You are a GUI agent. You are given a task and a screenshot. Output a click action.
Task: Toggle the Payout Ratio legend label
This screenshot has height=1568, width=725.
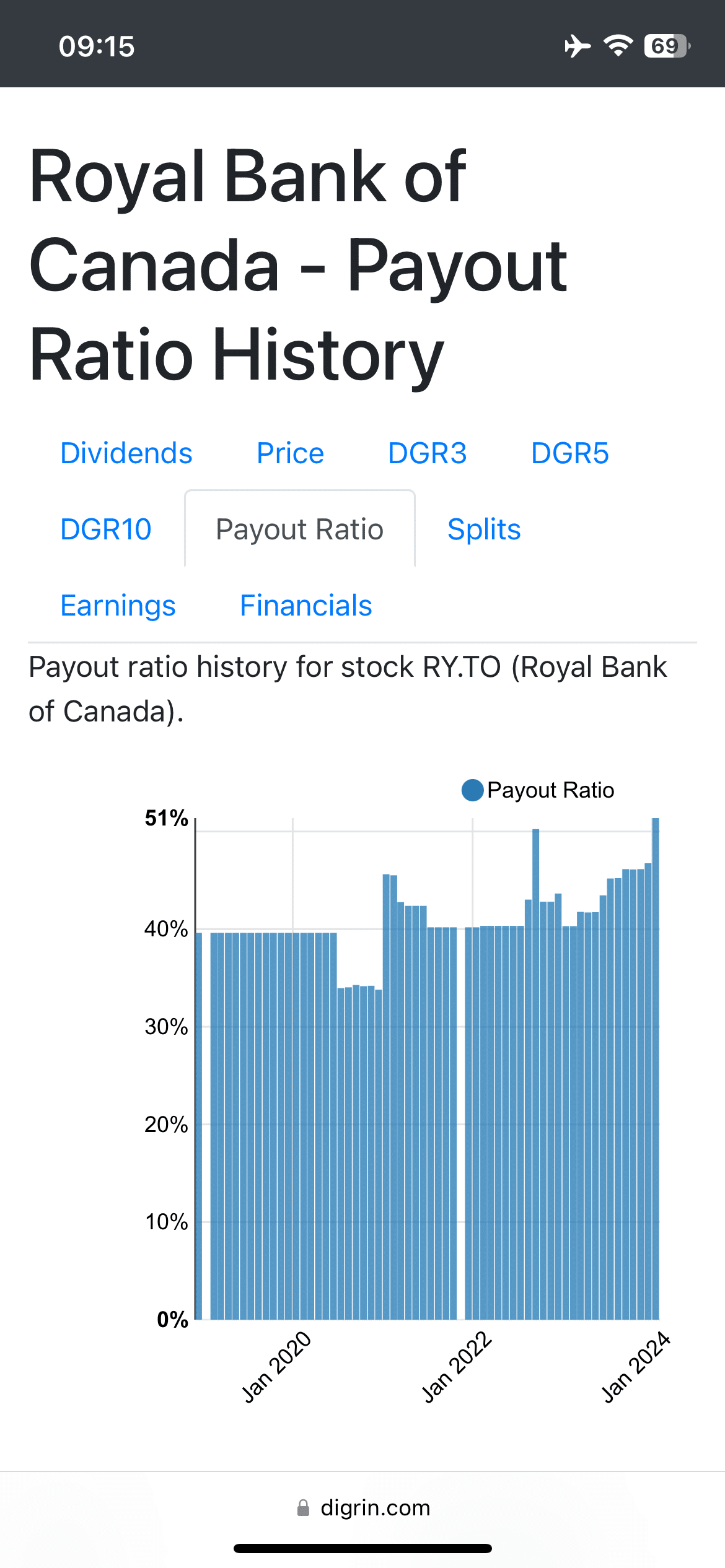click(x=550, y=790)
